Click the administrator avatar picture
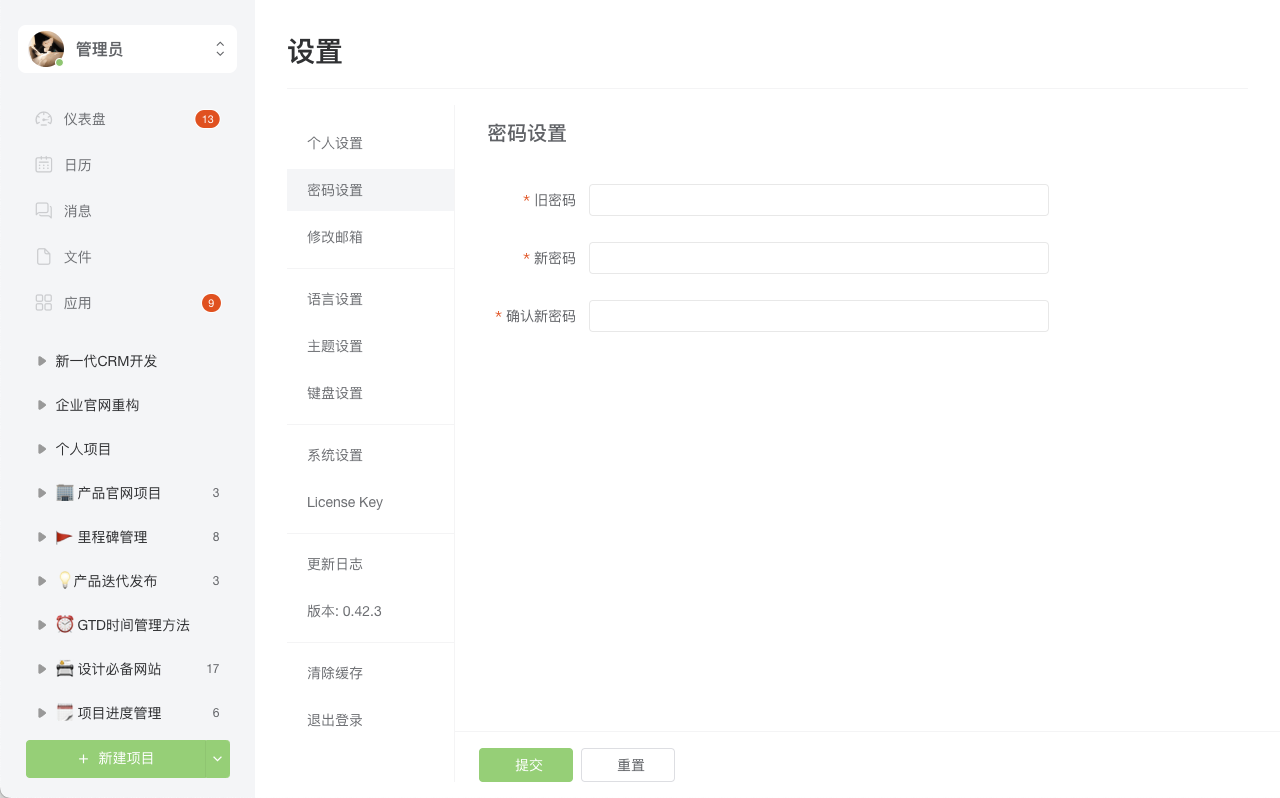Screen dimensions: 1280x798 tap(46, 49)
